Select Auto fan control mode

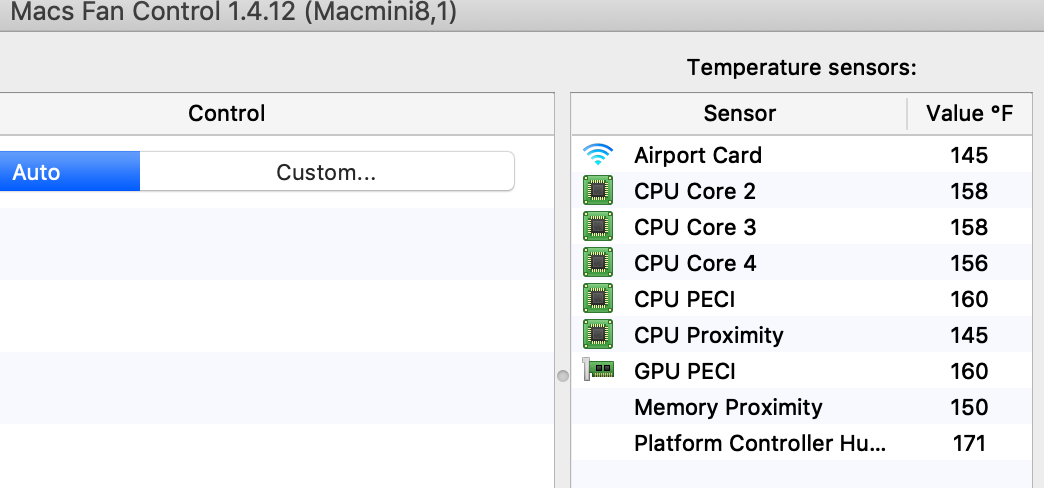pos(70,172)
